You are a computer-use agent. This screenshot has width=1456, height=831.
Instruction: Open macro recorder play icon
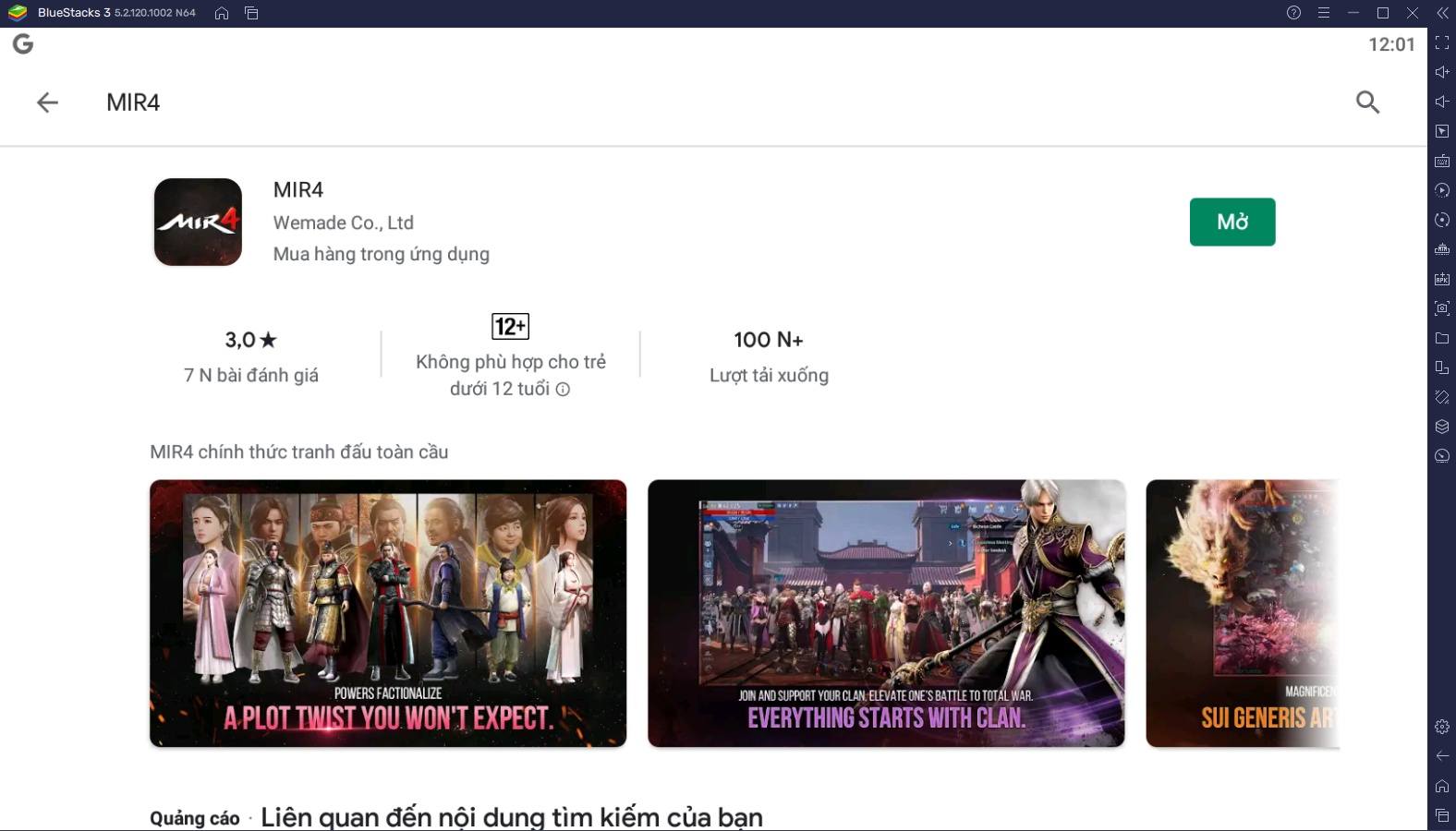coord(1442,190)
